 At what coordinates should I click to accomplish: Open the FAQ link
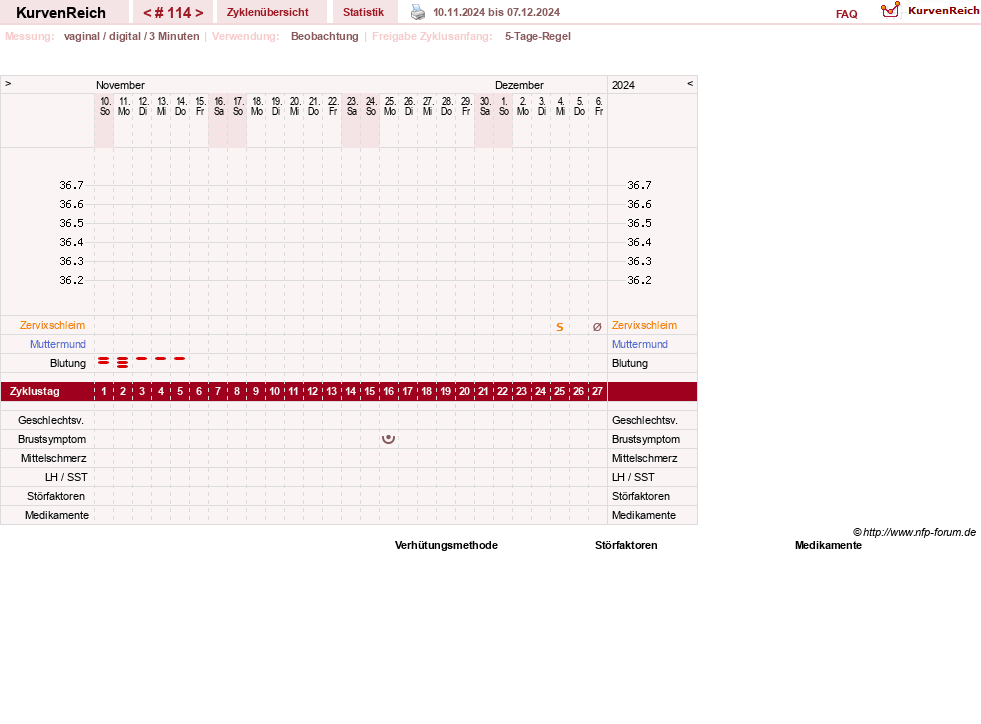(846, 14)
